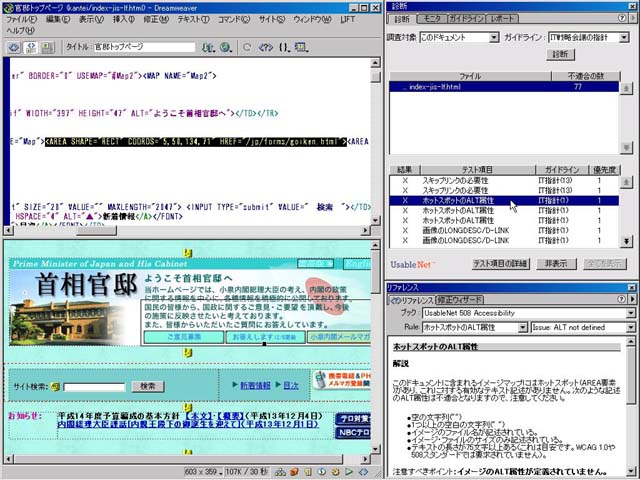This screenshot has height=480, width=640.
Task: Switch to code view in the toolbar
Action: (13, 47)
